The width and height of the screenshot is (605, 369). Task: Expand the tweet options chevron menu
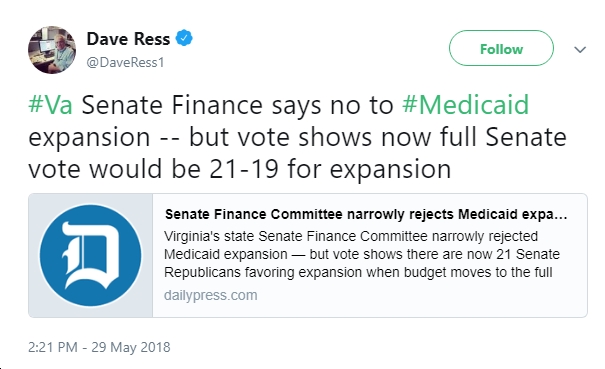point(580,49)
